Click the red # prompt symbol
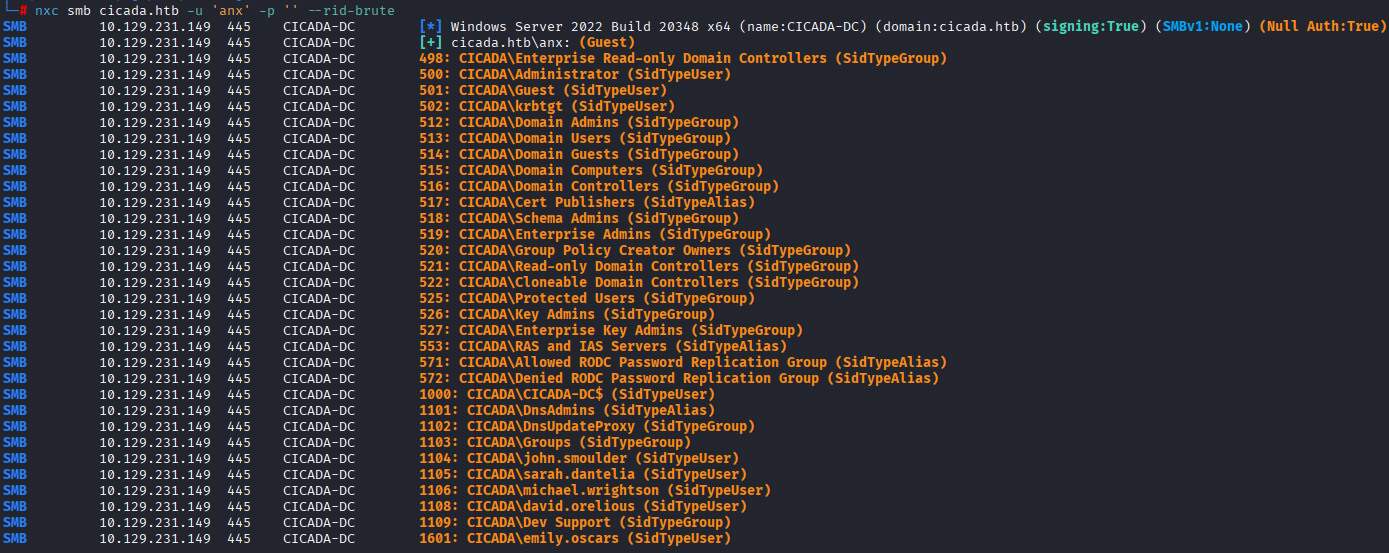The height and width of the screenshot is (553, 1389). (x=23, y=10)
